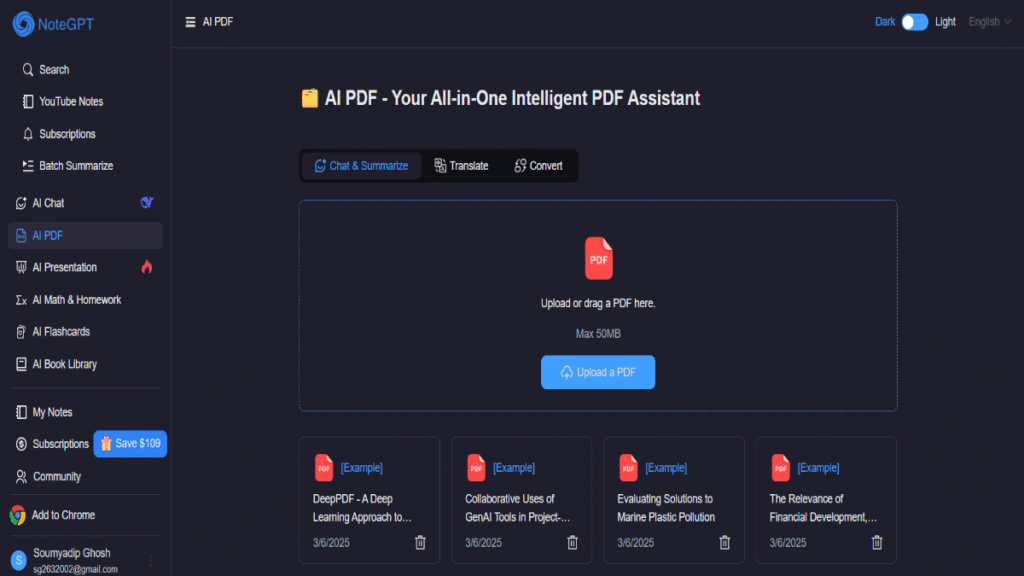Click the PDF icon on the Collaborative Uses card
Viewport: 1024px width, 576px height.
point(476,468)
